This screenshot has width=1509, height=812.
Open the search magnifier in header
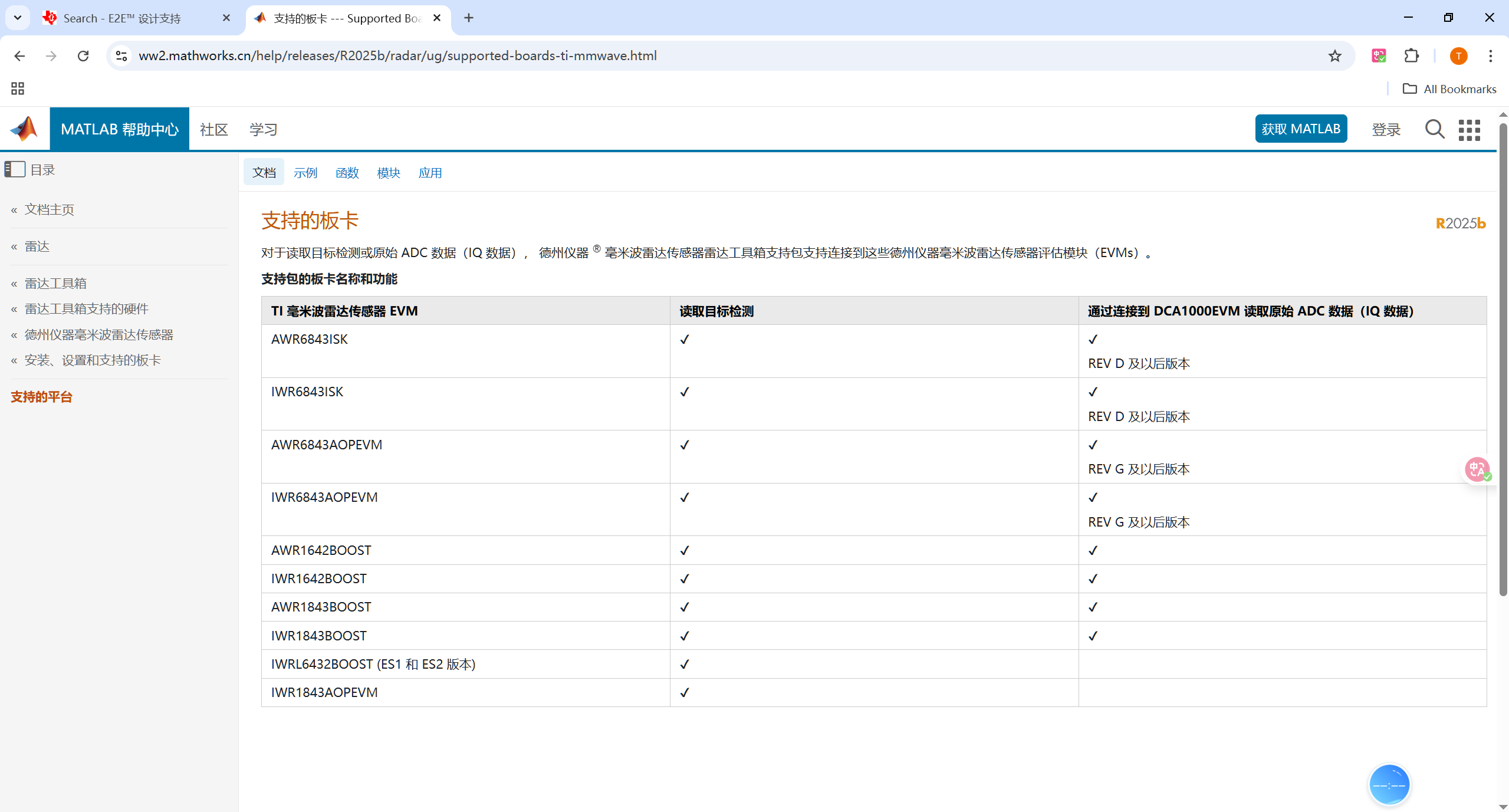pos(1434,129)
